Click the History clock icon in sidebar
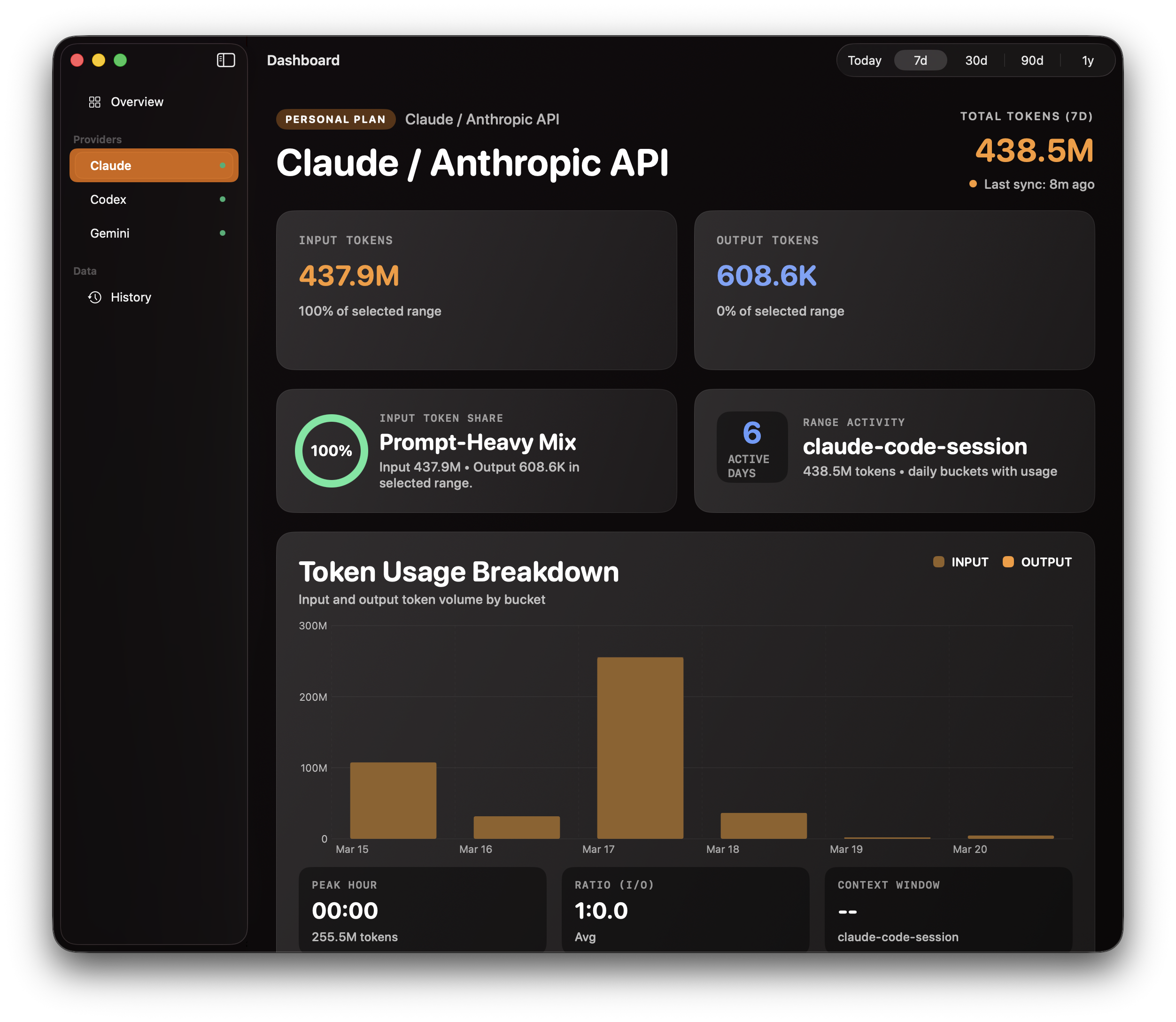This screenshot has height=1022, width=1176. (x=95, y=296)
